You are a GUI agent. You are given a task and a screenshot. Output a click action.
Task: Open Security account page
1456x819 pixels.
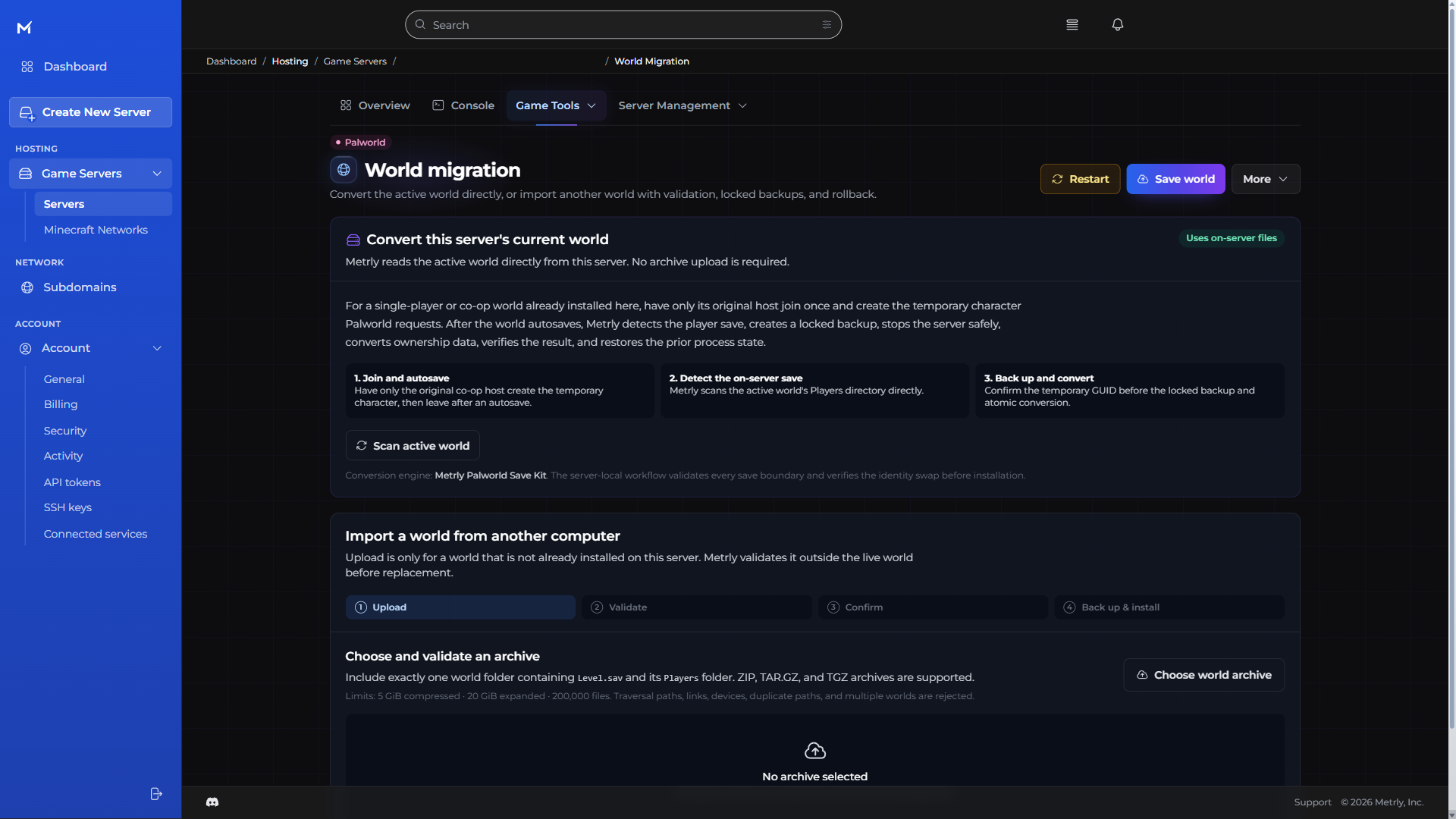click(x=65, y=431)
